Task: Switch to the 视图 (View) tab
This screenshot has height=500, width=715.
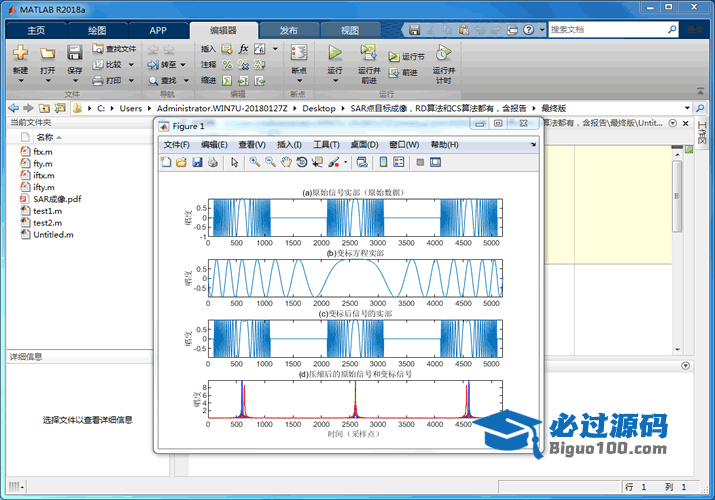Action: (x=350, y=31)
